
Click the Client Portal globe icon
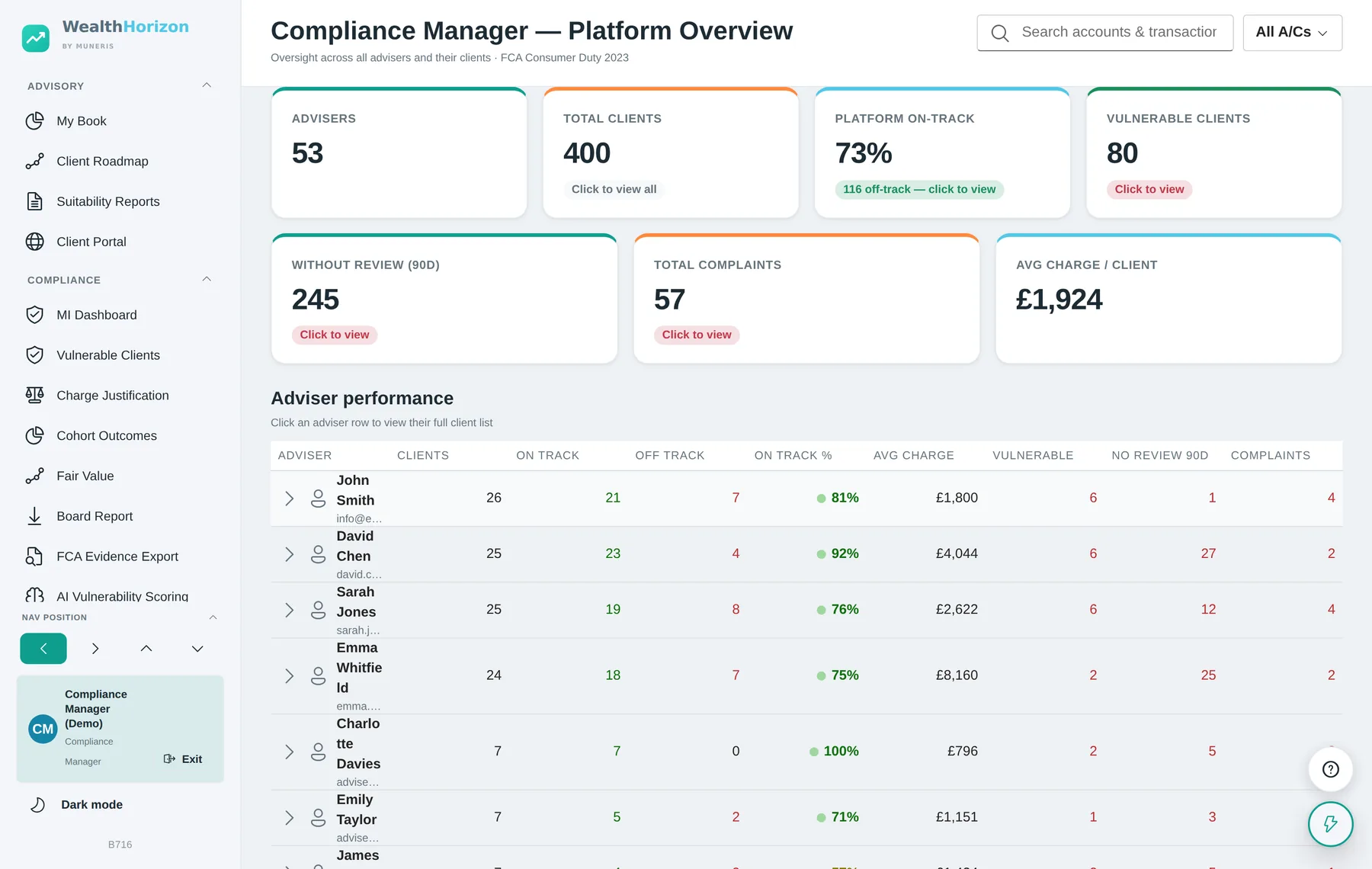(34, 242)
